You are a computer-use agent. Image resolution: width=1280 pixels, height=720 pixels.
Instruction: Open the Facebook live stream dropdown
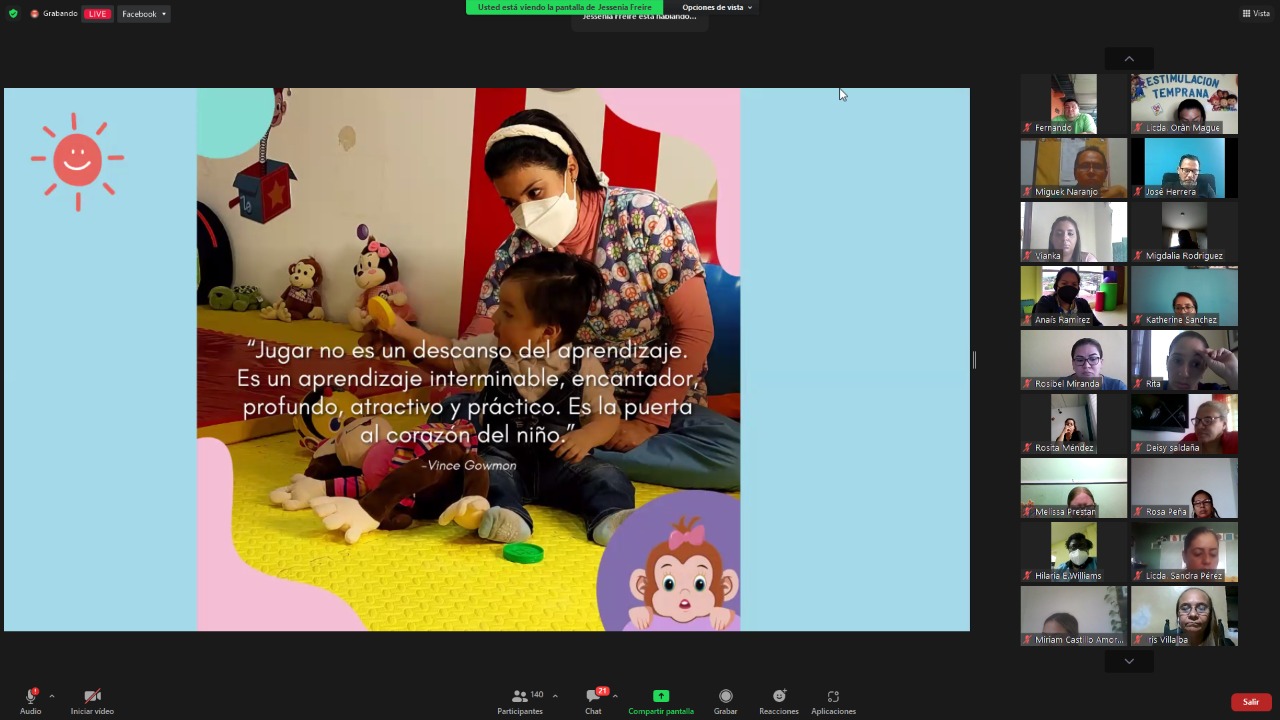[x=144, y=14]
